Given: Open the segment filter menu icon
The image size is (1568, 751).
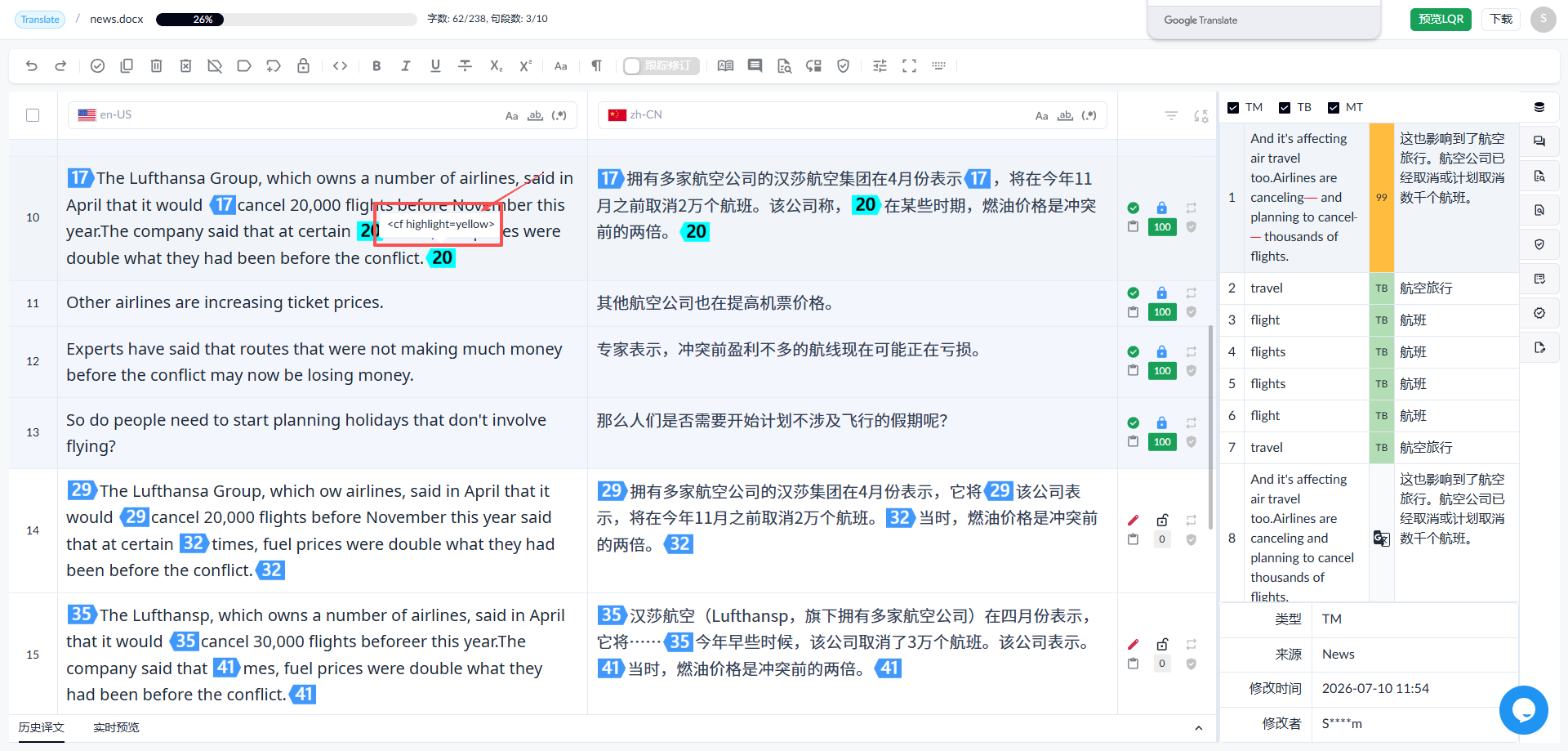Looking at the screenshot, I should pyautogui.click(x=1171, y=116).
